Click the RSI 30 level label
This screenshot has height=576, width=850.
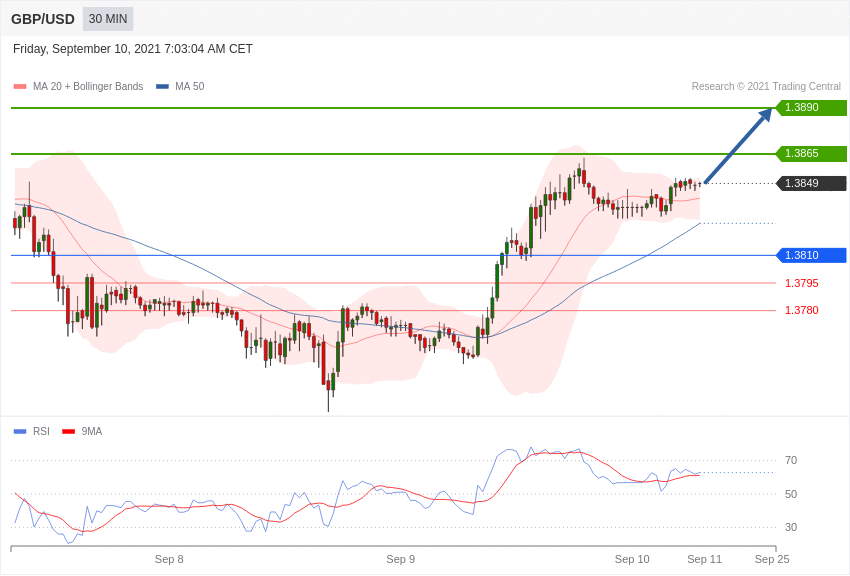pyautogui.click(x=791, y=527)
